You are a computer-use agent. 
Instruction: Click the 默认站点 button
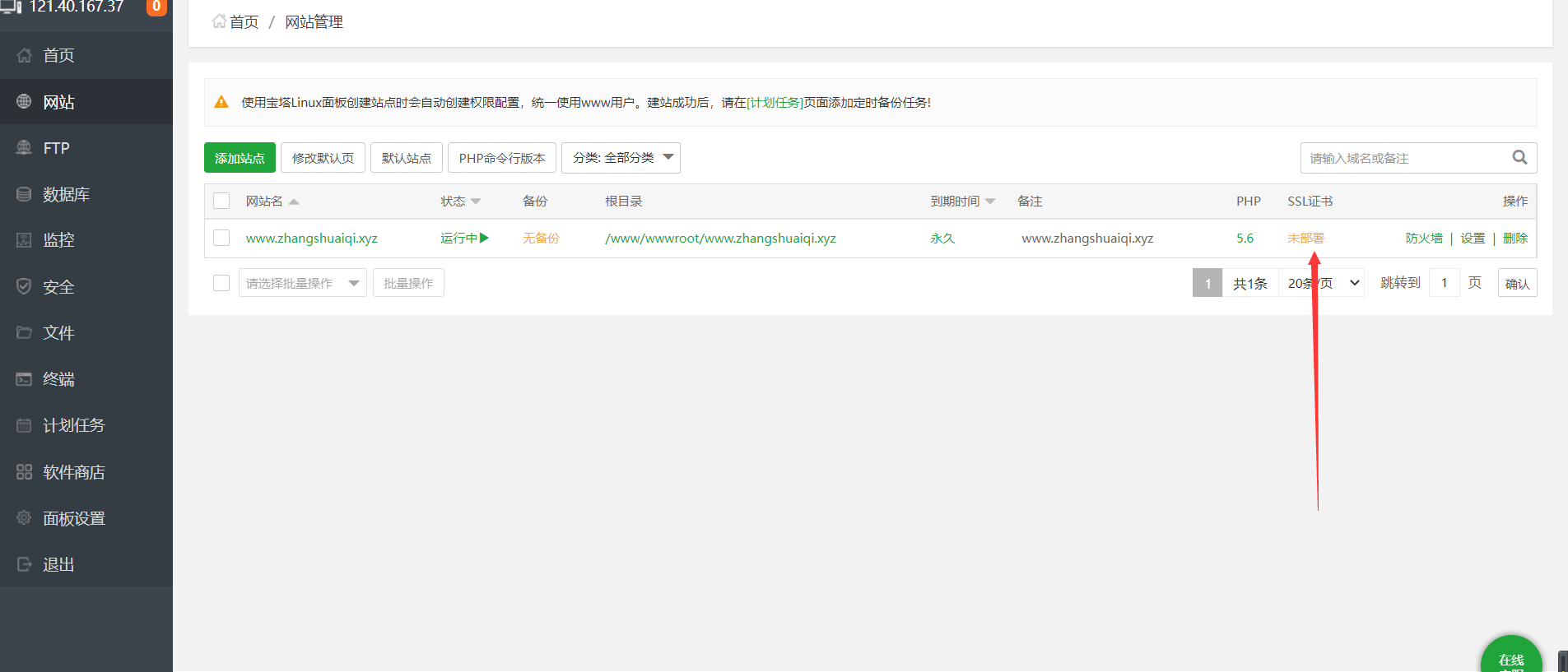[x=407, y=158]
